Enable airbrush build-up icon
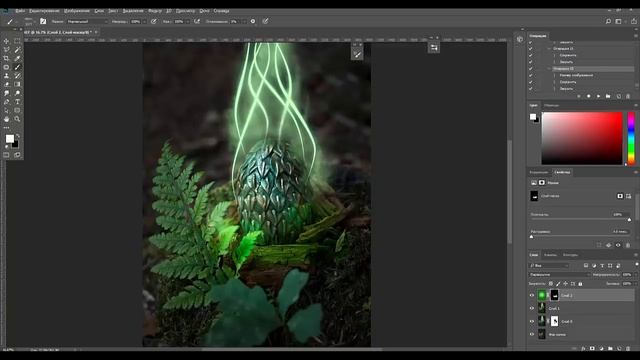 197,21
